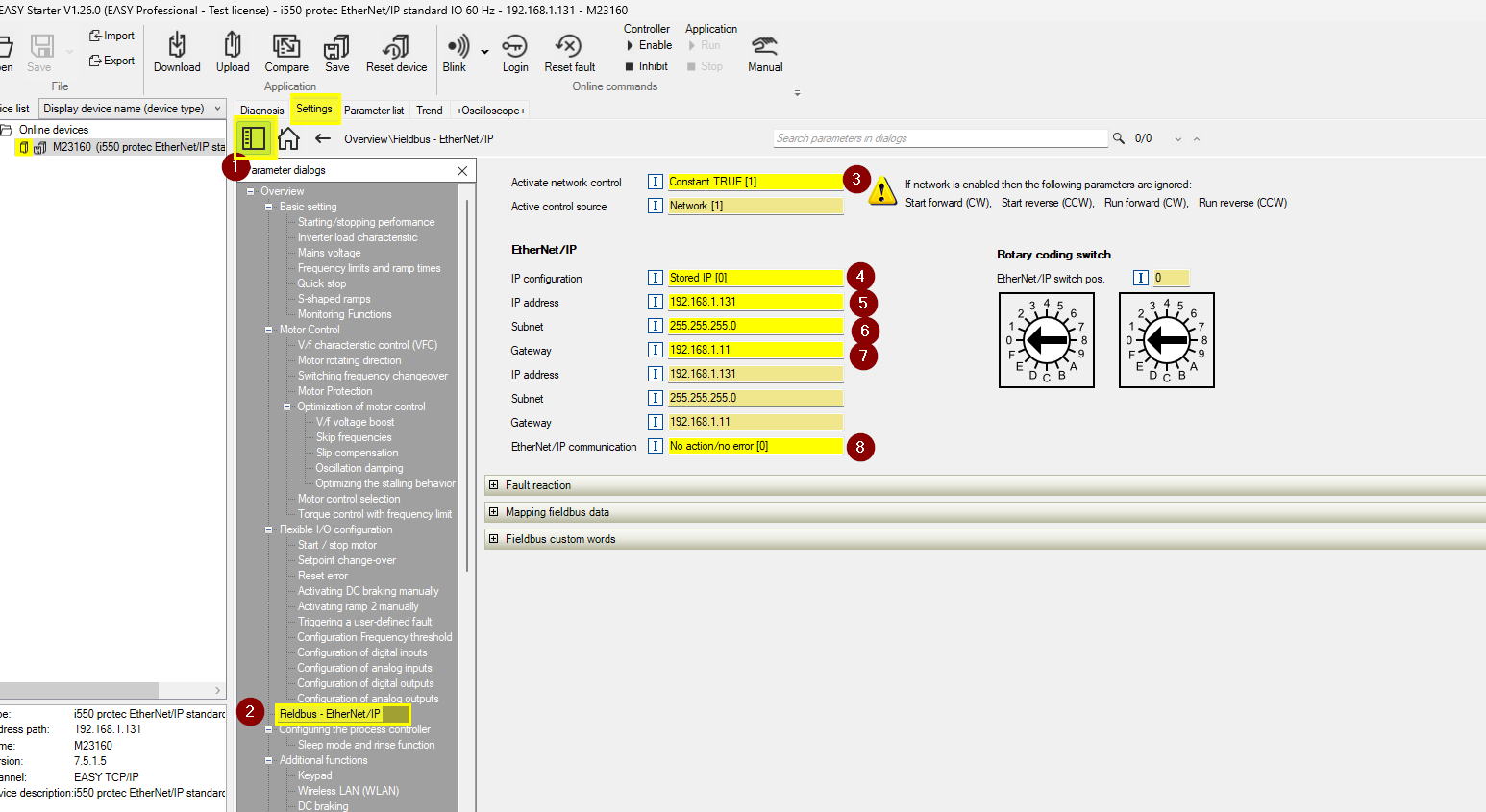Collapse the Motor Control tree node
This screenshot has height=812, width=1486.
[269, 330]
